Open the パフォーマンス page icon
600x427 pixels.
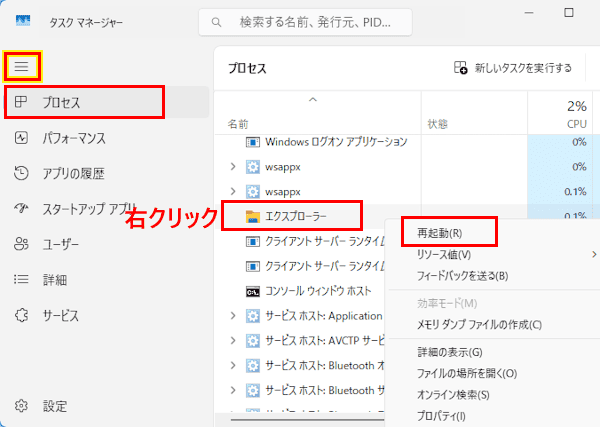coord(22,138)
